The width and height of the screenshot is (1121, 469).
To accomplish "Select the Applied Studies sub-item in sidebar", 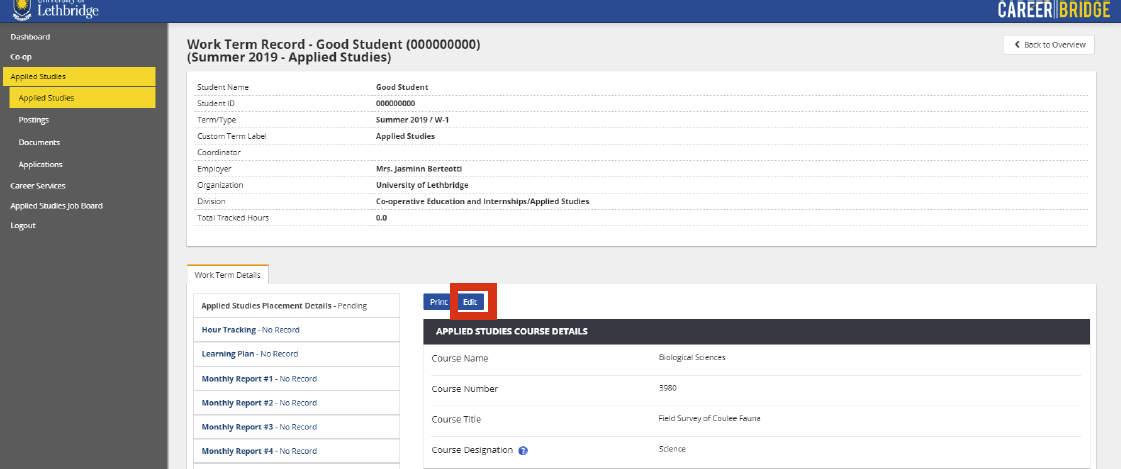I will [x=82, y=98].
